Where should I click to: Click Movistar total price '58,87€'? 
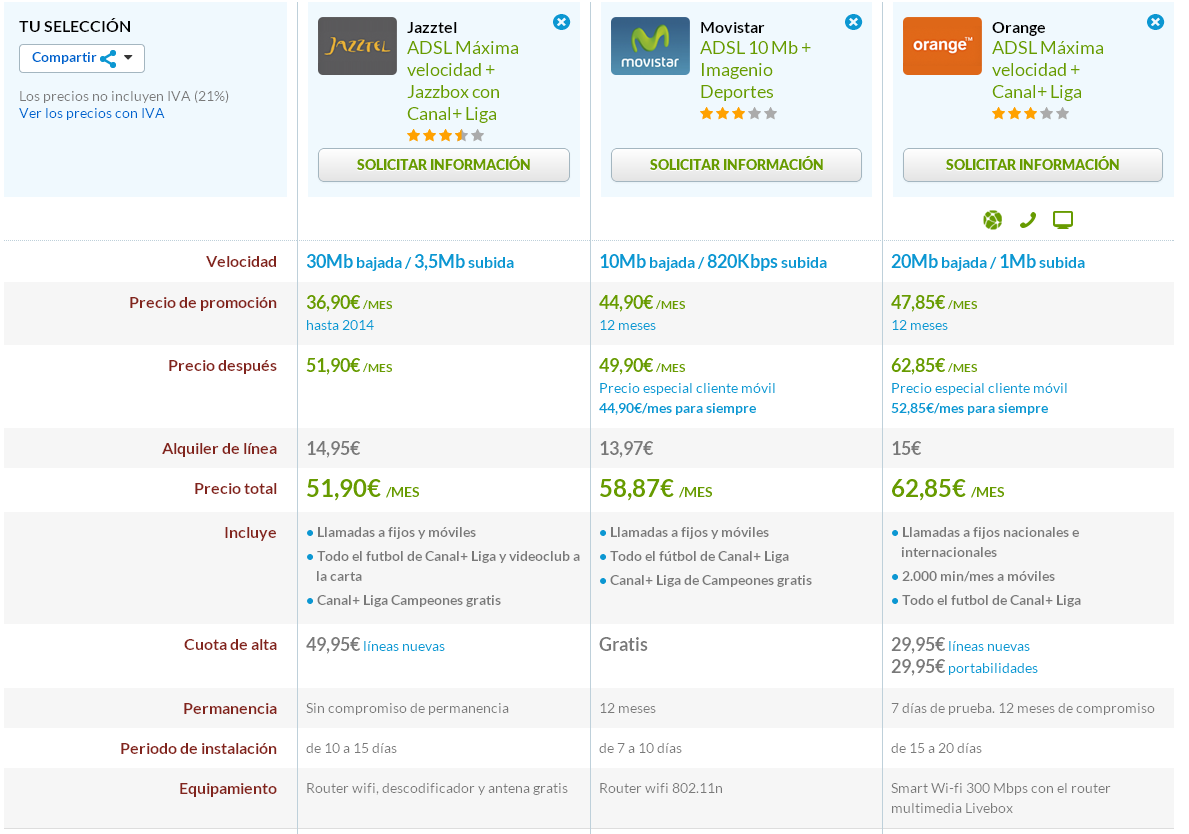[635, 489]
